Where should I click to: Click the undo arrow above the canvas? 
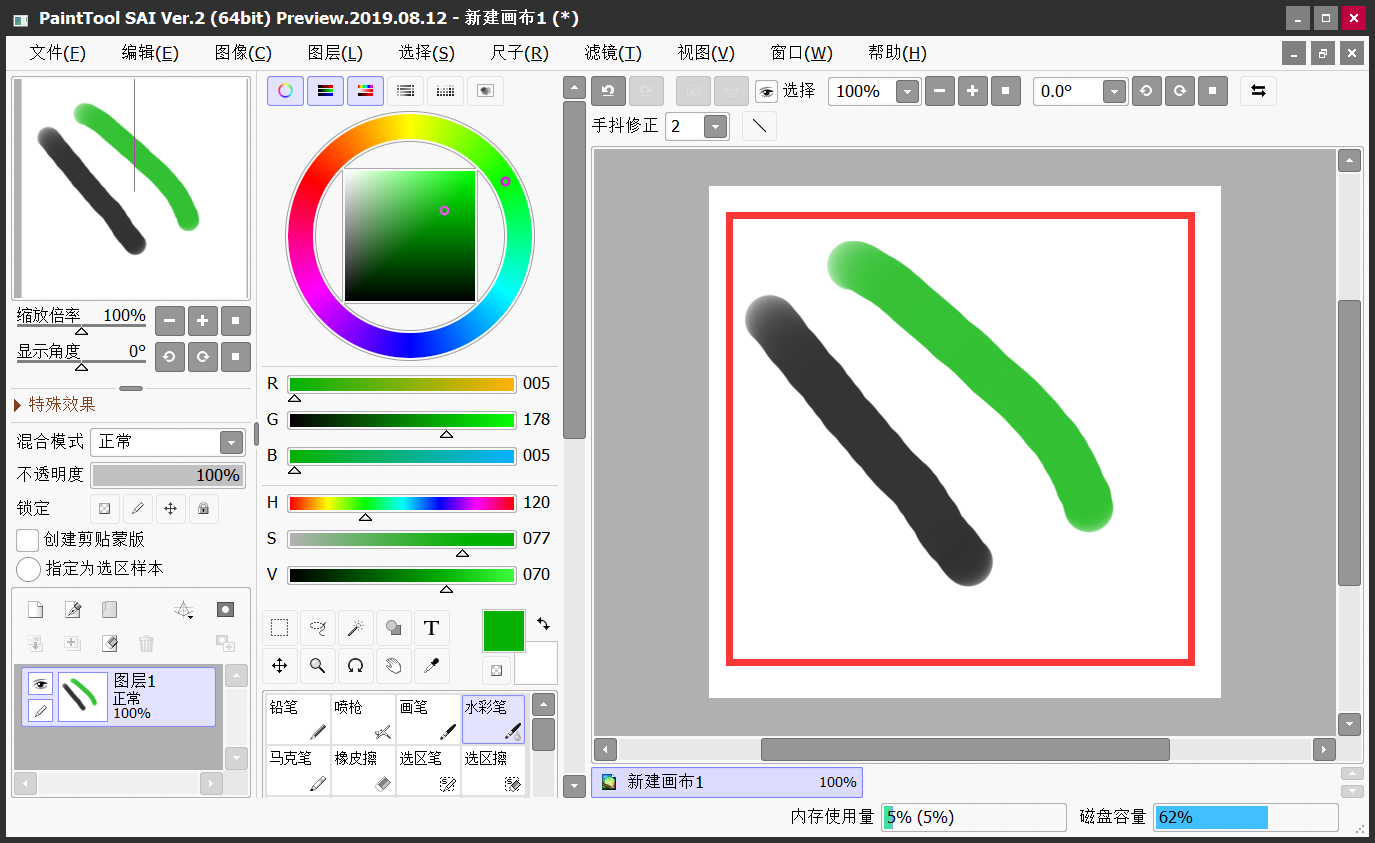coord(608,91)
